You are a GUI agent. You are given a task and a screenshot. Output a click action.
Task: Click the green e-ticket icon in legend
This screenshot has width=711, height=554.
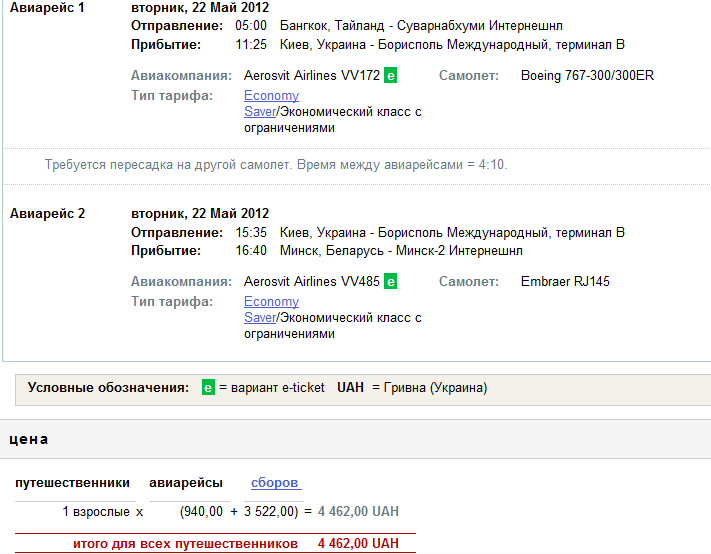208,388
